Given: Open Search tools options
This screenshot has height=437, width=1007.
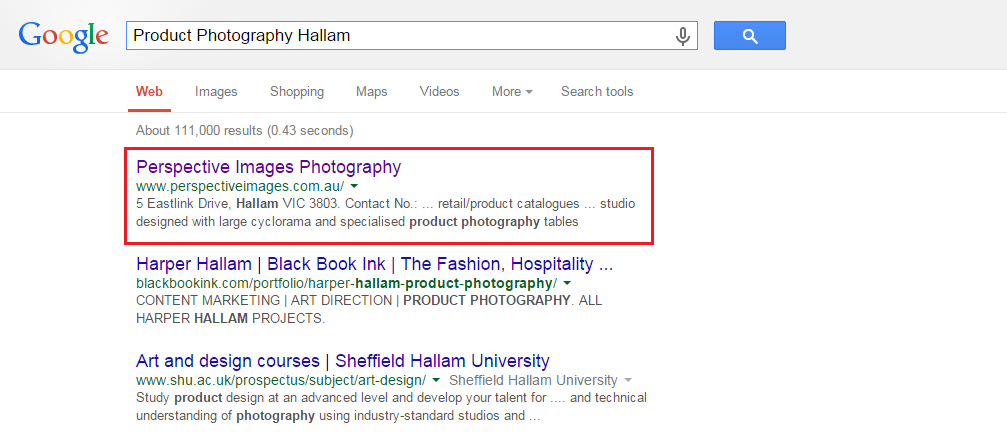Looking at the screenshot, I should 597,91.
